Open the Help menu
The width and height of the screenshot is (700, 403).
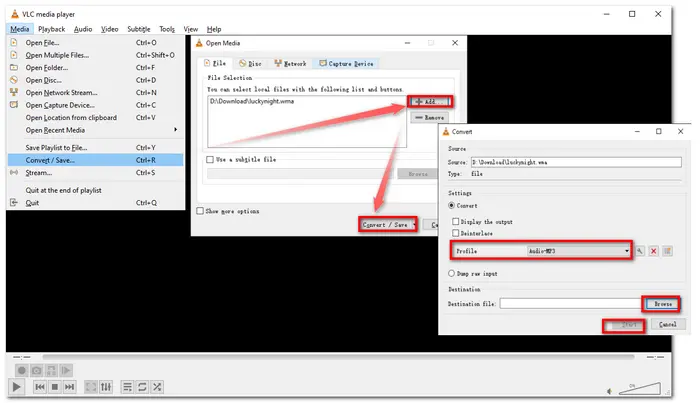(x=214, y=29)
